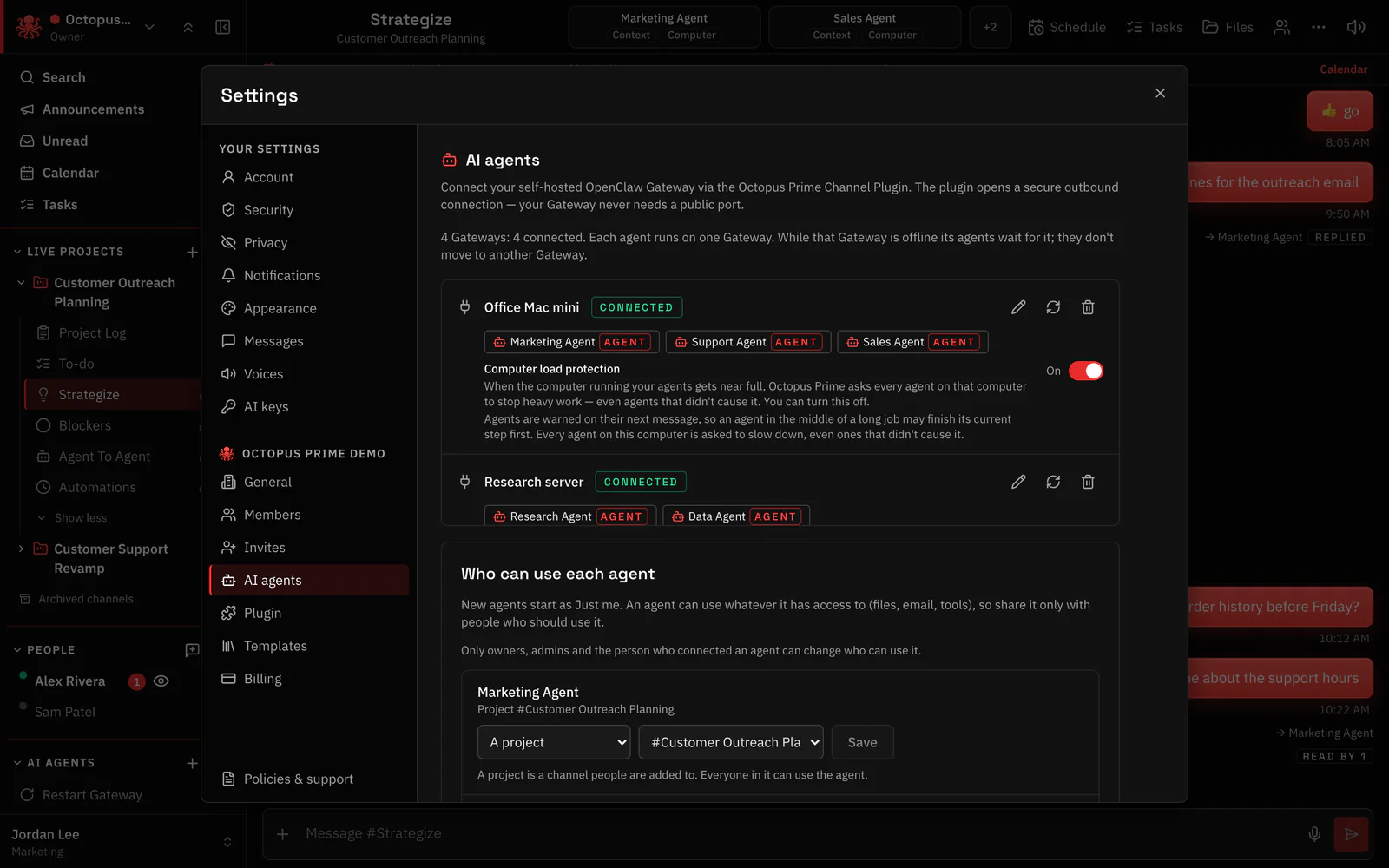Select the Marketing Agent chip under Office Mac mini
This screenshot has width=1389, height=868.
coord(571,342)
